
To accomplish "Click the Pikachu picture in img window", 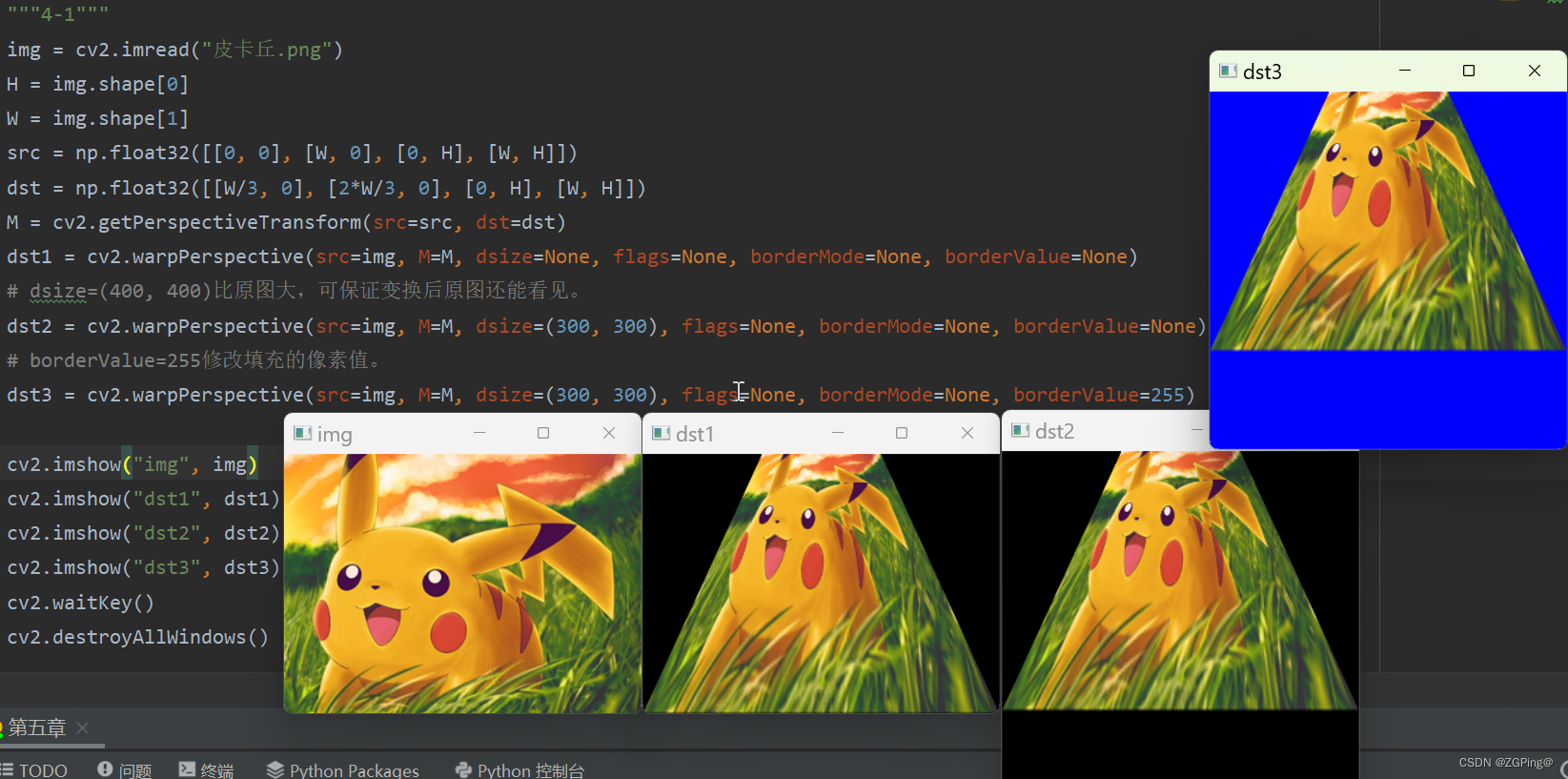I will click(x=462, y=583).
